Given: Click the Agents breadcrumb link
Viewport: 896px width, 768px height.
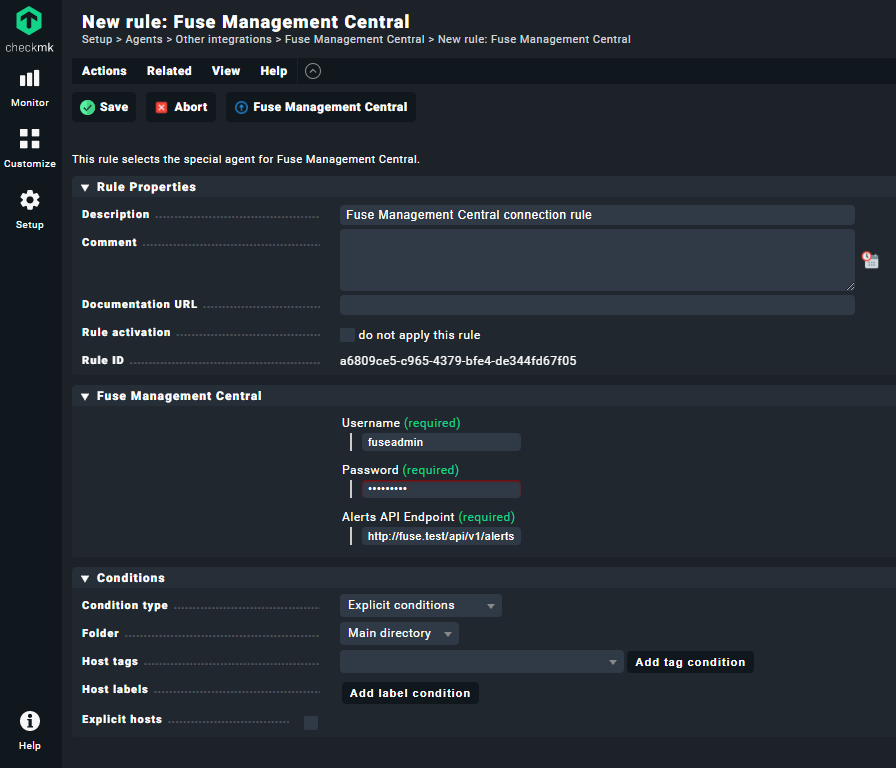Looking at the screenshot, I should click(x=144, y=39).
